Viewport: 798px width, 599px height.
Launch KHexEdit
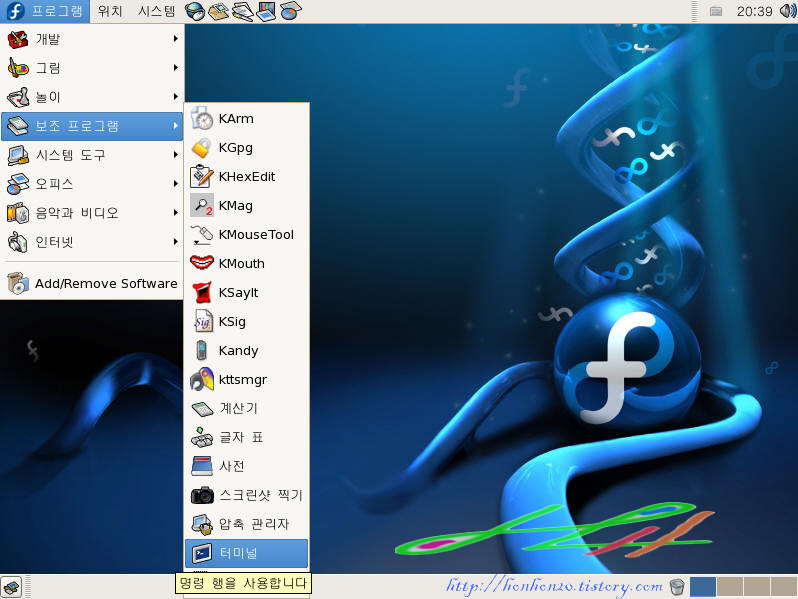(x=247, y=177)
